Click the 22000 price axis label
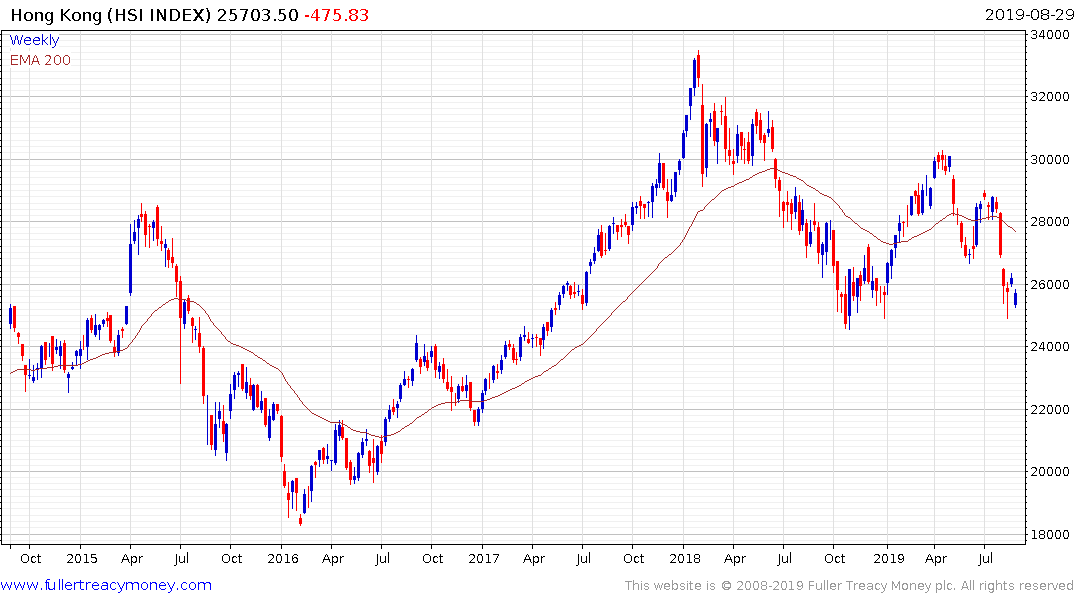The width and height of the screenshot is (1075, 600). click(1050, 409)
